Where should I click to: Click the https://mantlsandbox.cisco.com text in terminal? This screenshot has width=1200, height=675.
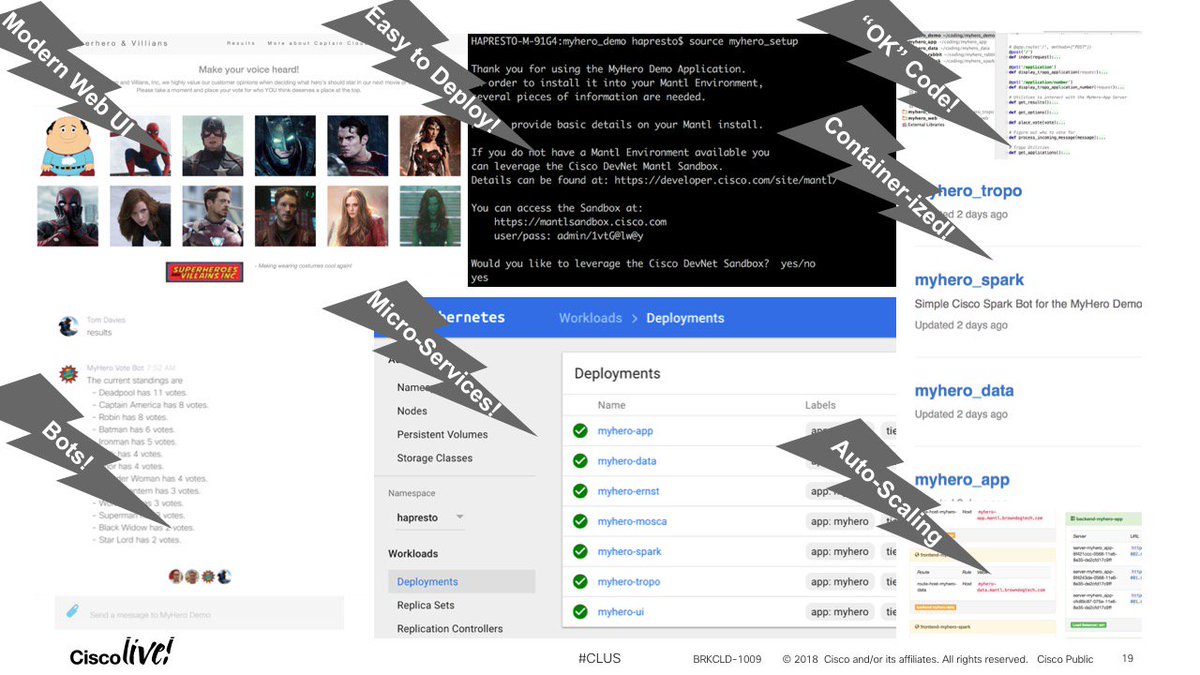pyautogui.click(x=580, y=222)
